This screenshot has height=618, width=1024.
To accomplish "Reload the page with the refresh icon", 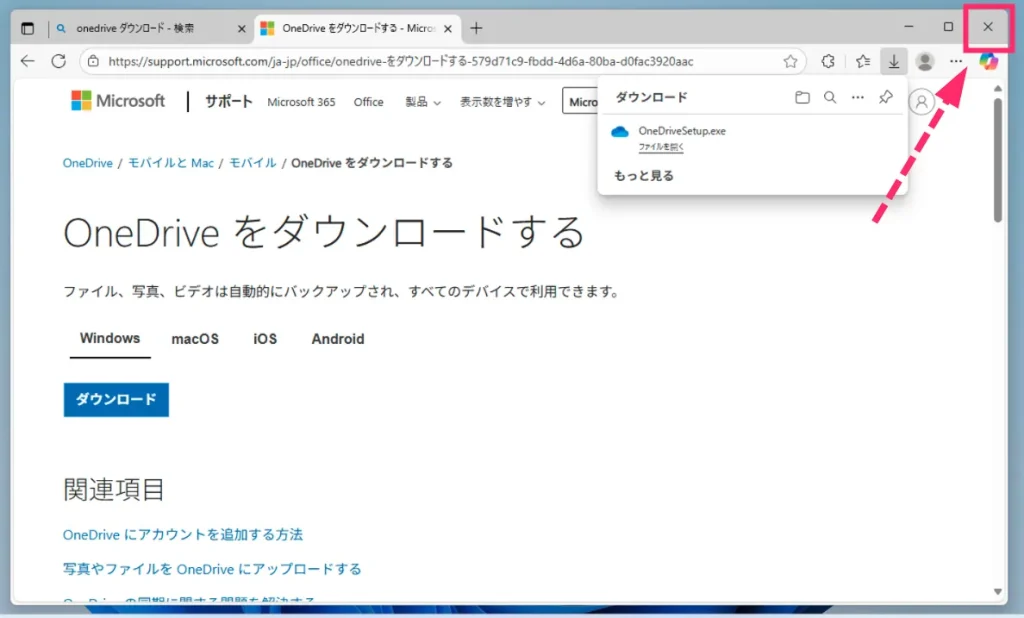I will click(x=59, y=61).
